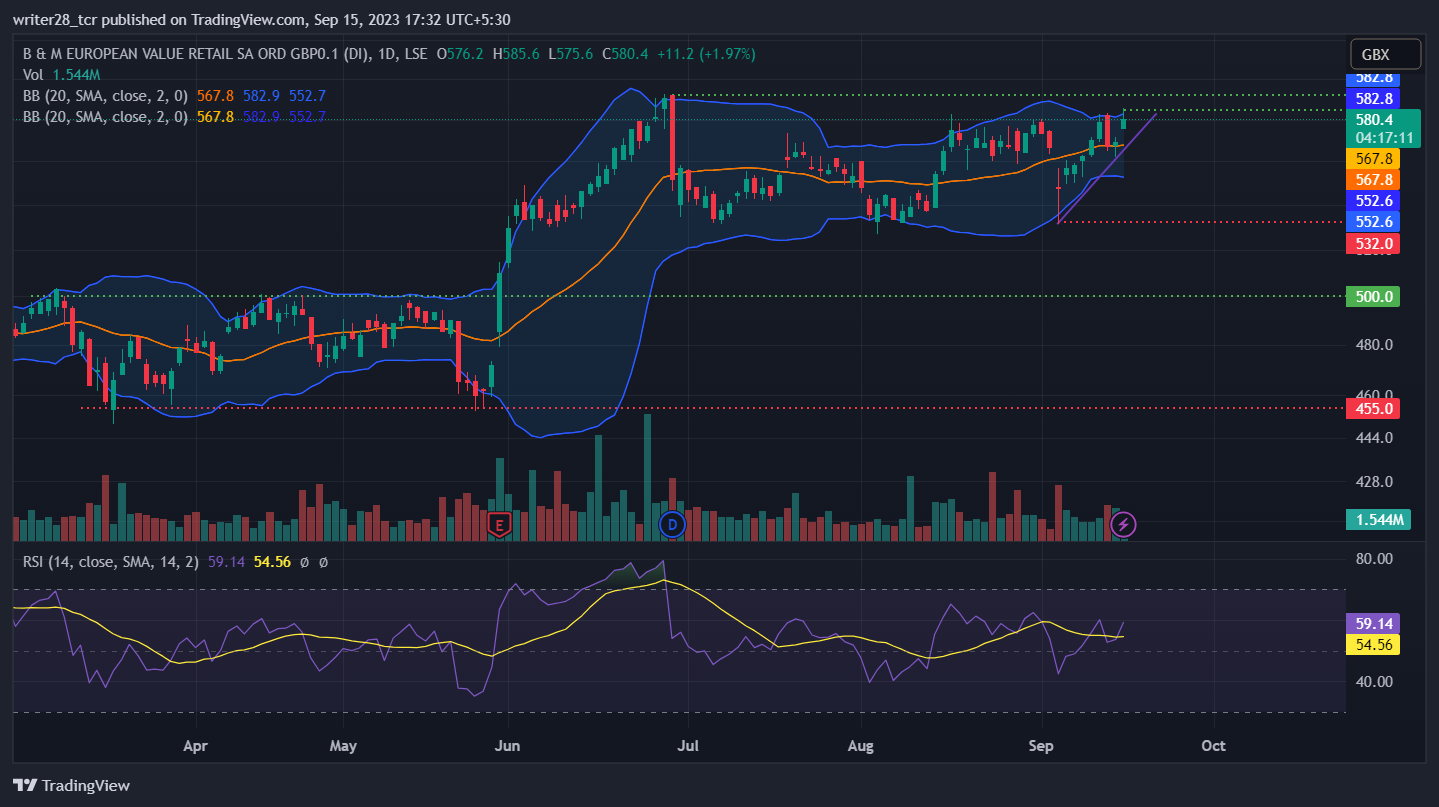Click the 04:17:11 bar countdown timer
This screenshot has height=807, width=1439.
point(1384,138)
